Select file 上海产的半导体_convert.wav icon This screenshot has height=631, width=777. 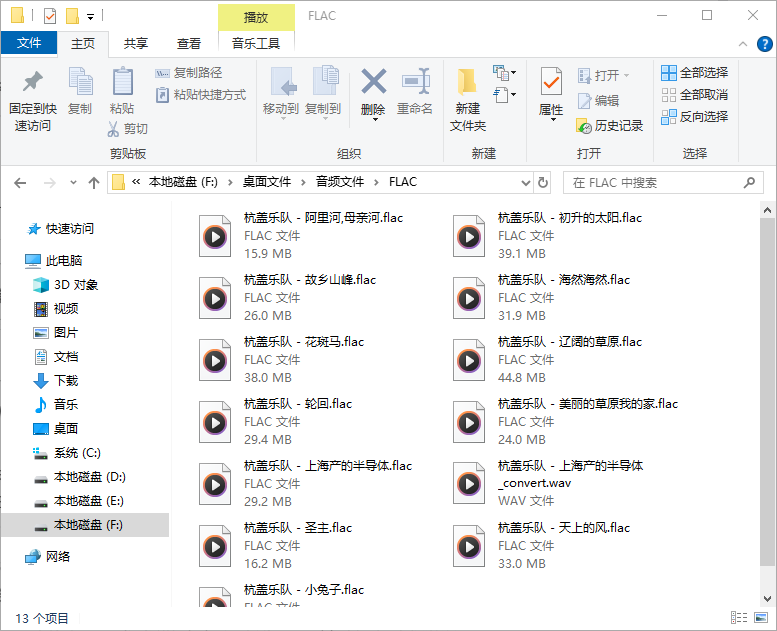pyautogui.click(x=469, y=483)
